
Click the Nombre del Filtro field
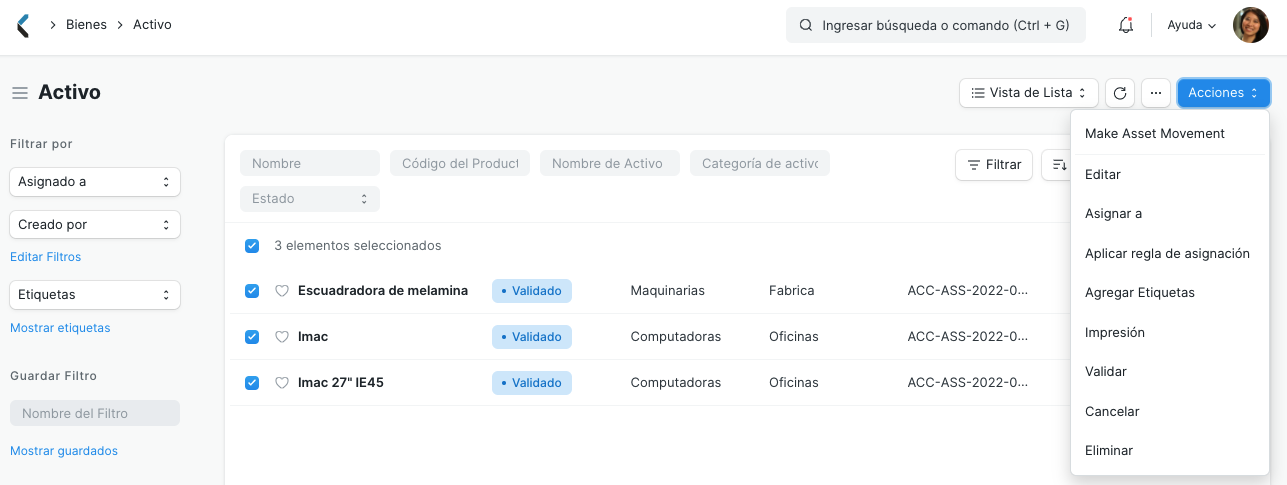click(x=95, y=414)
